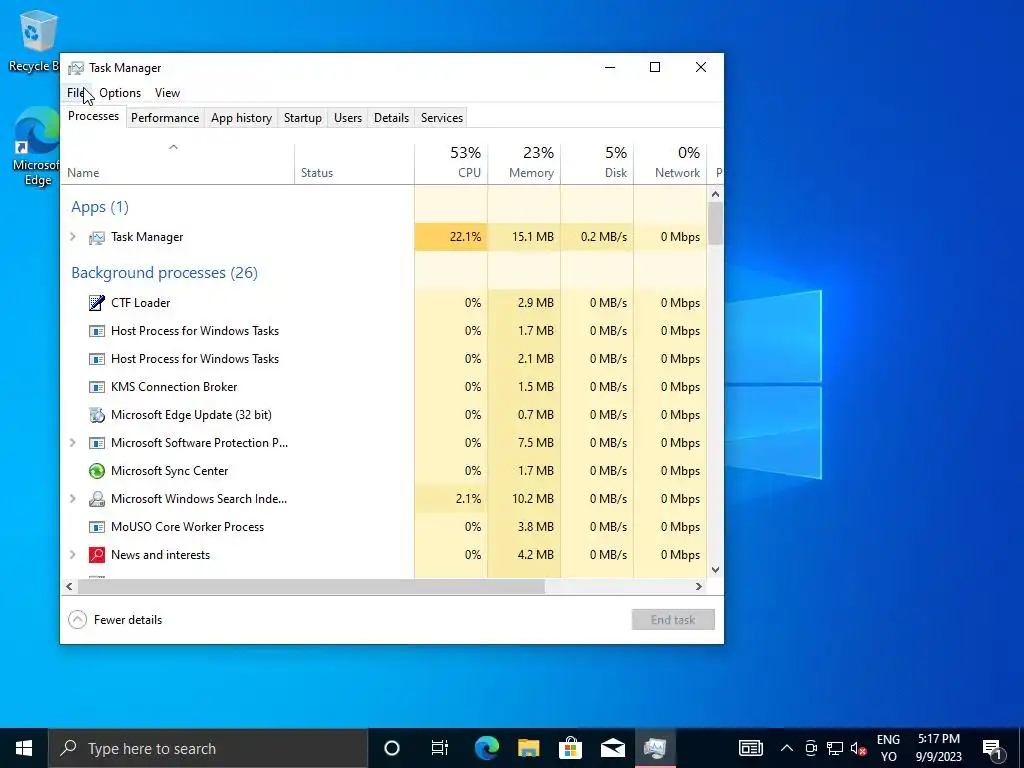Sort by the Status column header

355,164
